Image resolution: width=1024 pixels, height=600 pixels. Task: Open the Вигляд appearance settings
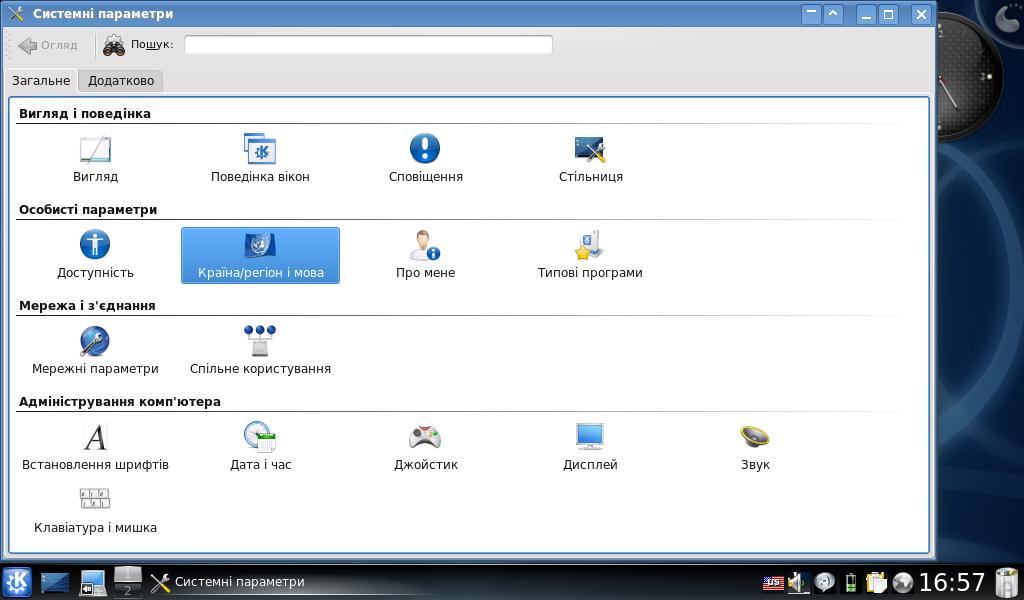(95, 159)
